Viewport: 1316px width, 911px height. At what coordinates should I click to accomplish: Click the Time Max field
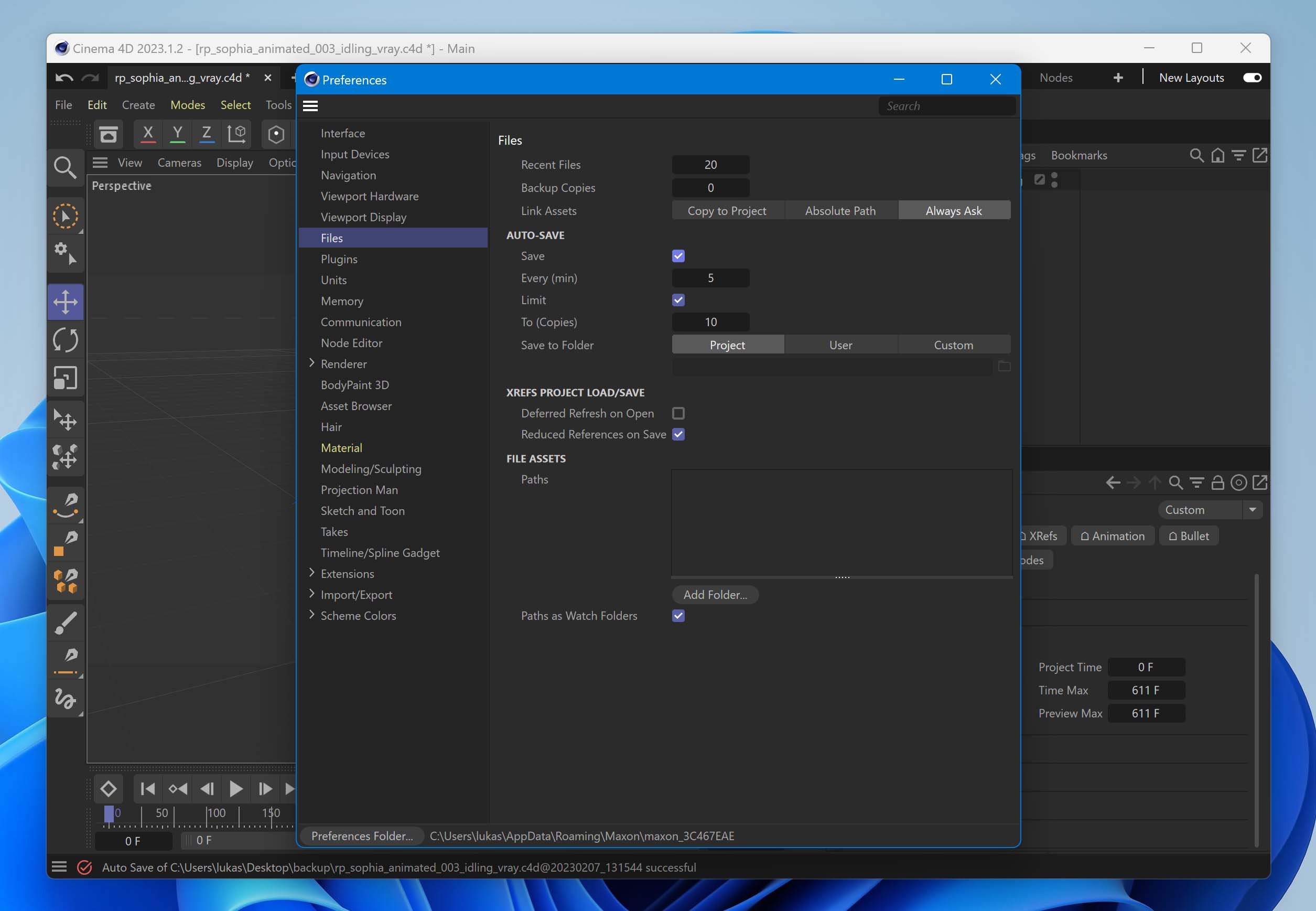point(1146,690)
